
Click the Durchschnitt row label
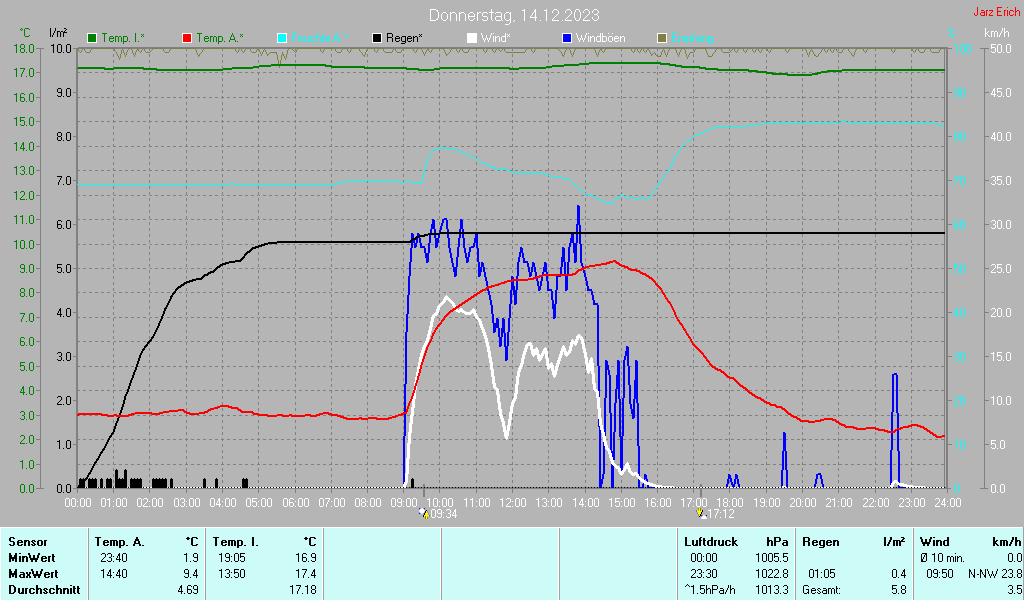[x=41, y=589]
